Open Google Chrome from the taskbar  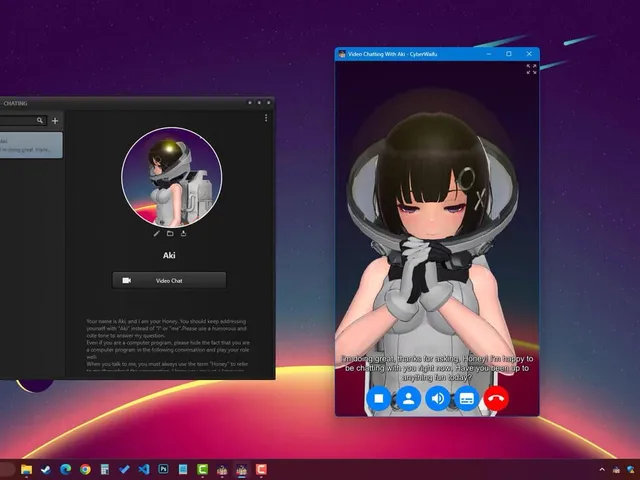pos(85,469)
